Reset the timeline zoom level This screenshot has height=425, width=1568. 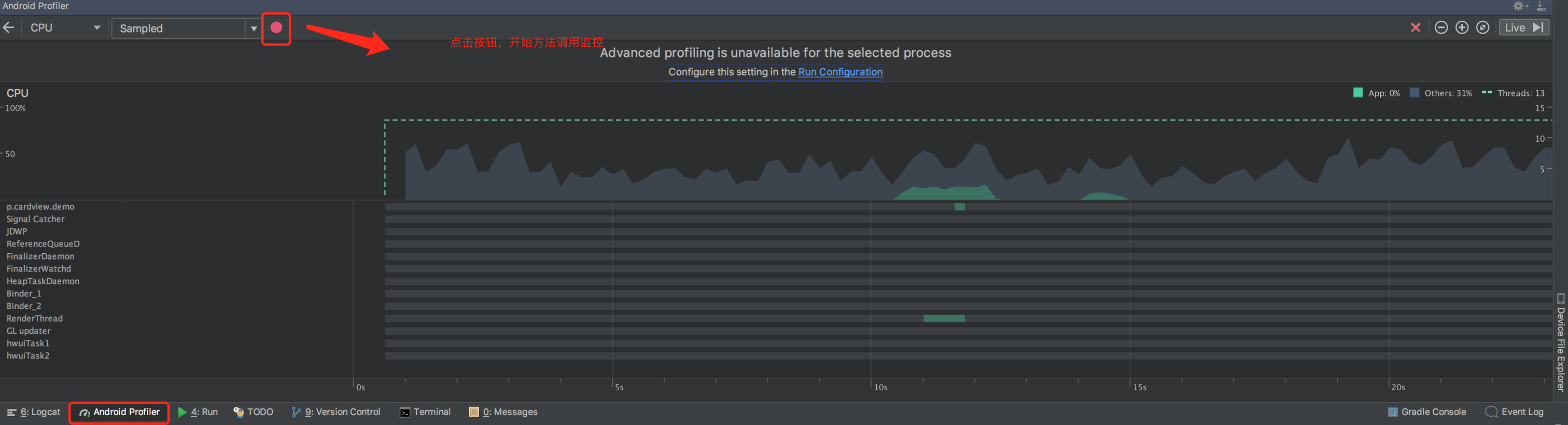1483,28
